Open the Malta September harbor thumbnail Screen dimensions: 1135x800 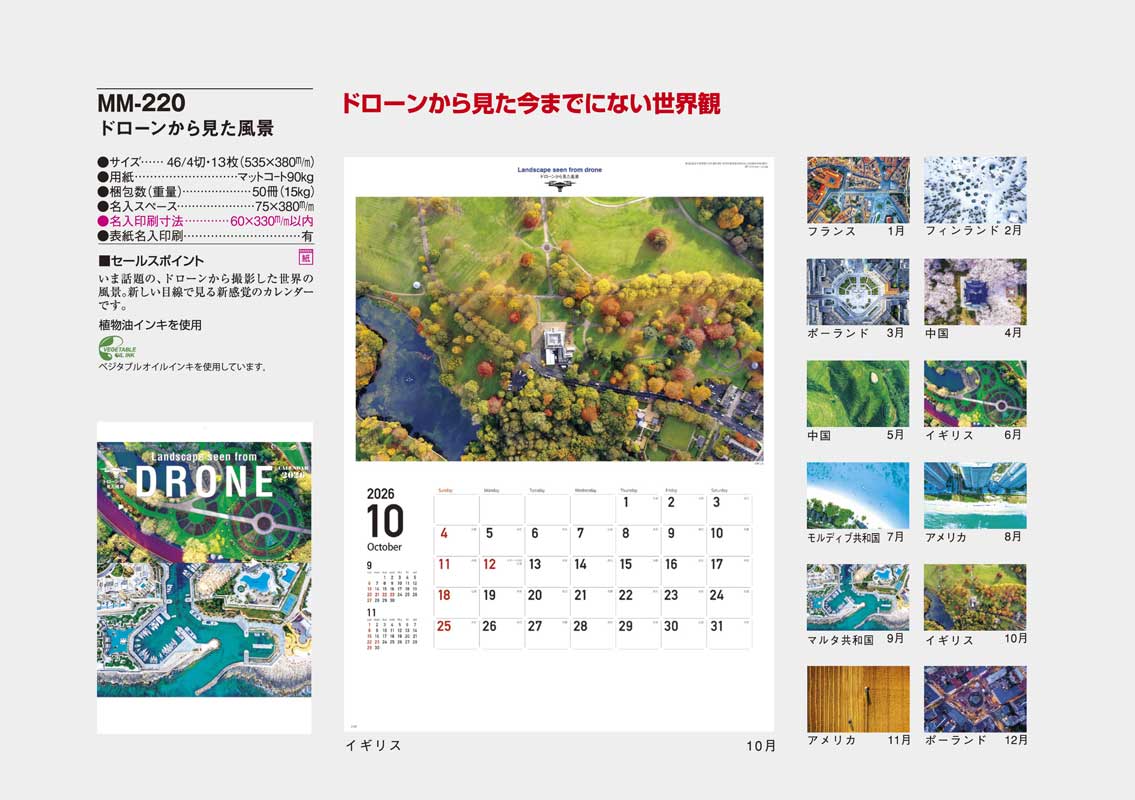pyautogui.click(x=858, y=598)
